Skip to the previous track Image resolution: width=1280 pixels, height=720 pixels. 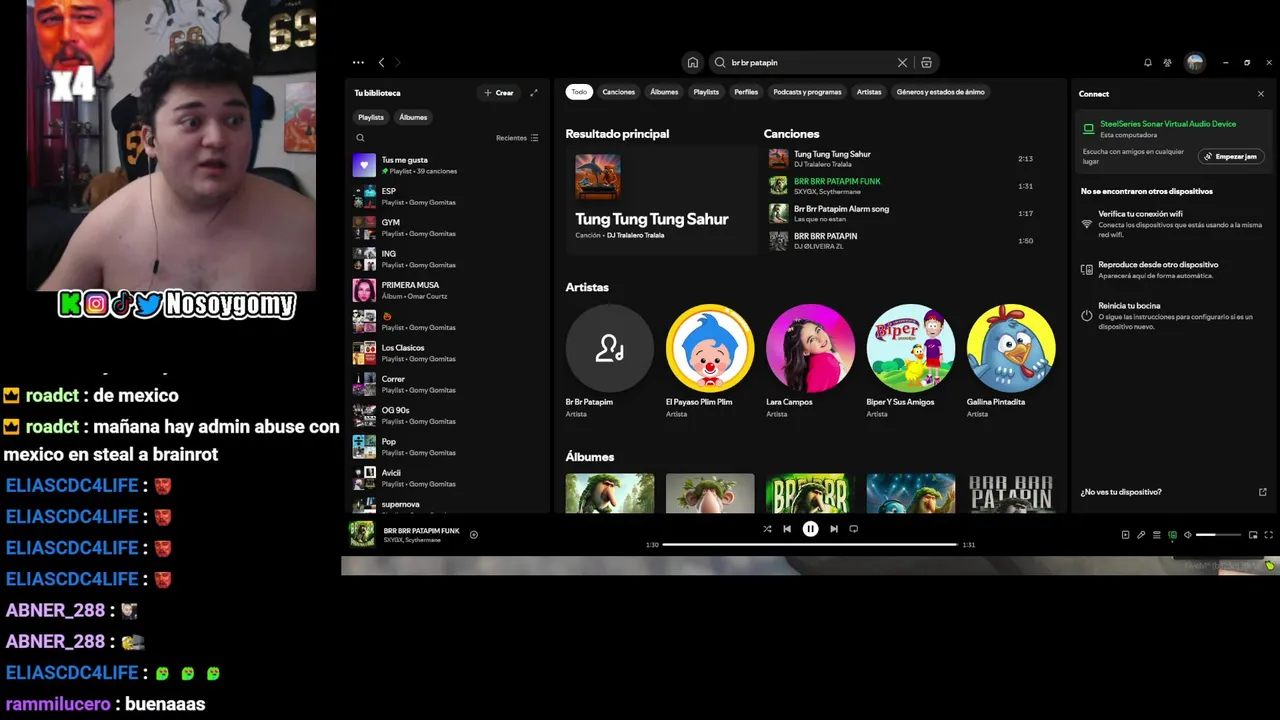(x=787, y=529)
